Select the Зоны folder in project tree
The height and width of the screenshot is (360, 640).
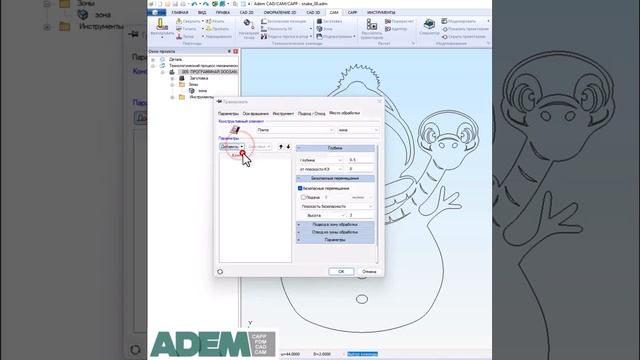click(x=193, y=84)
